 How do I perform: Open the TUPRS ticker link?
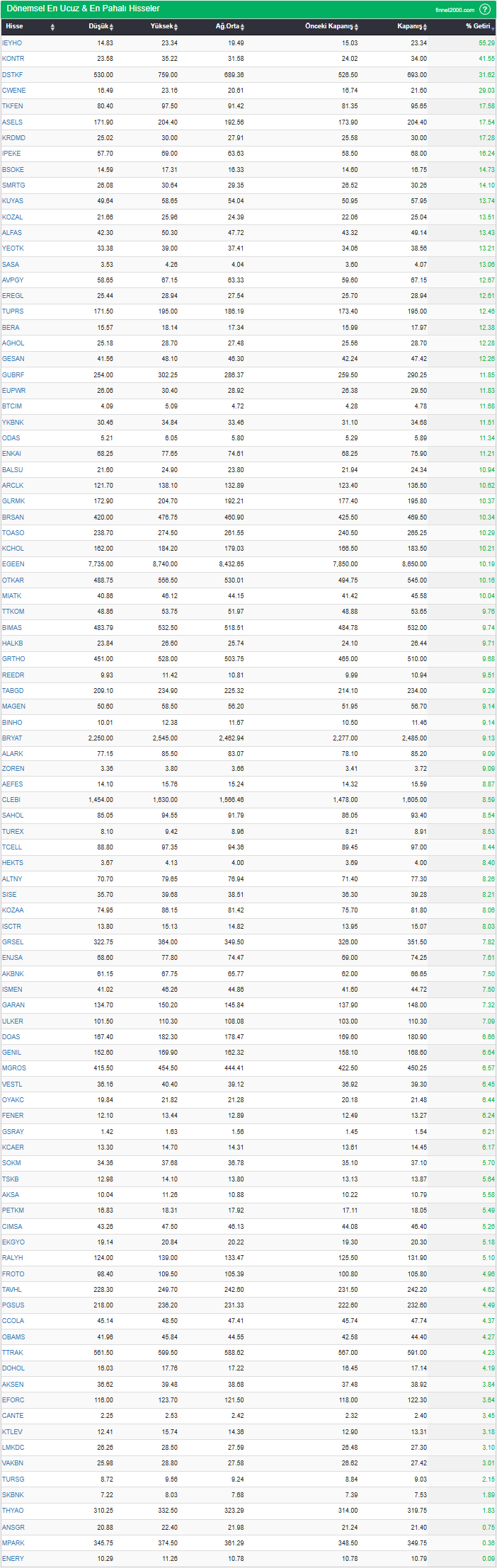(x=13, y=311)
